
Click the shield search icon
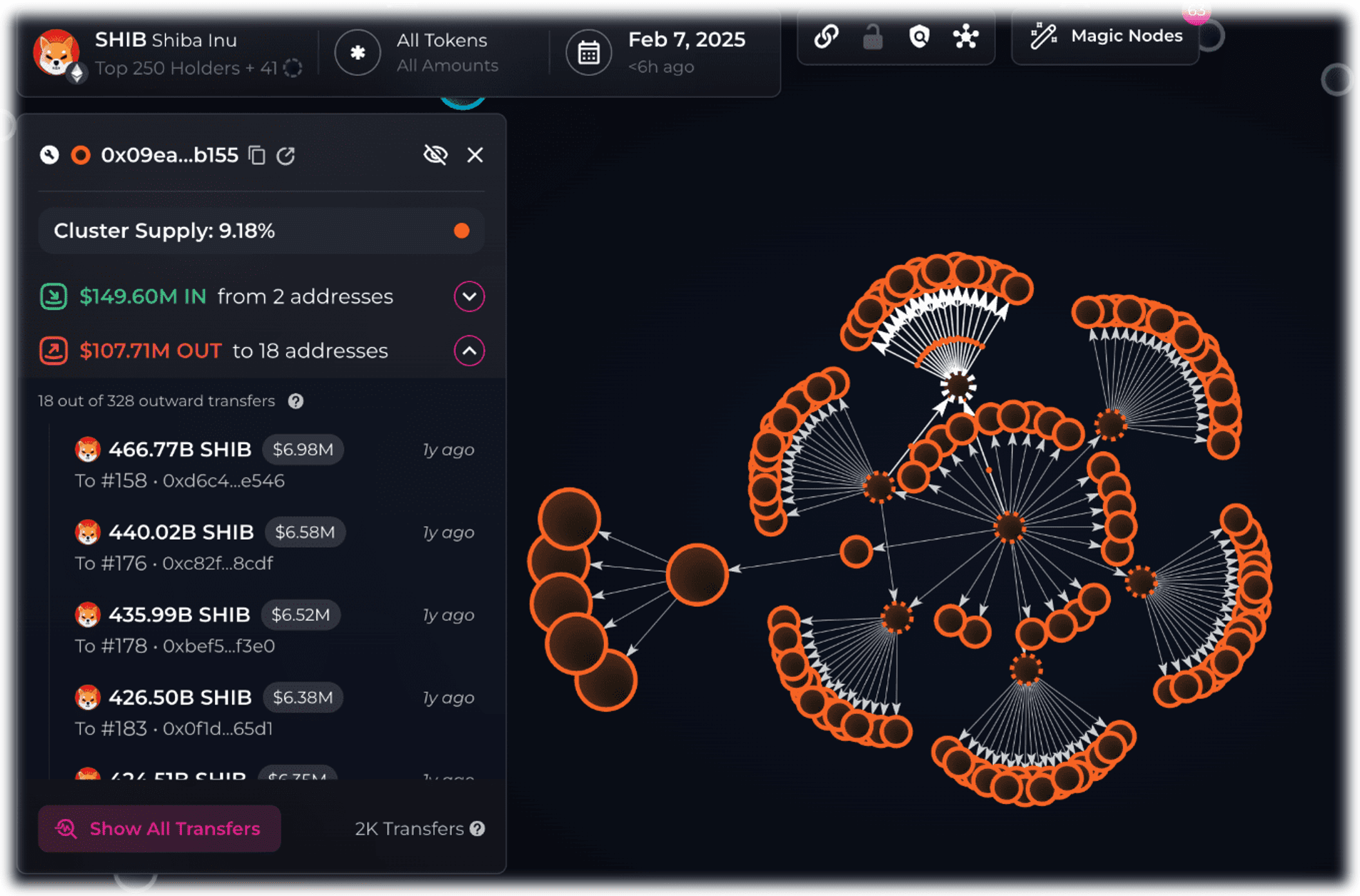coord(920,36)
